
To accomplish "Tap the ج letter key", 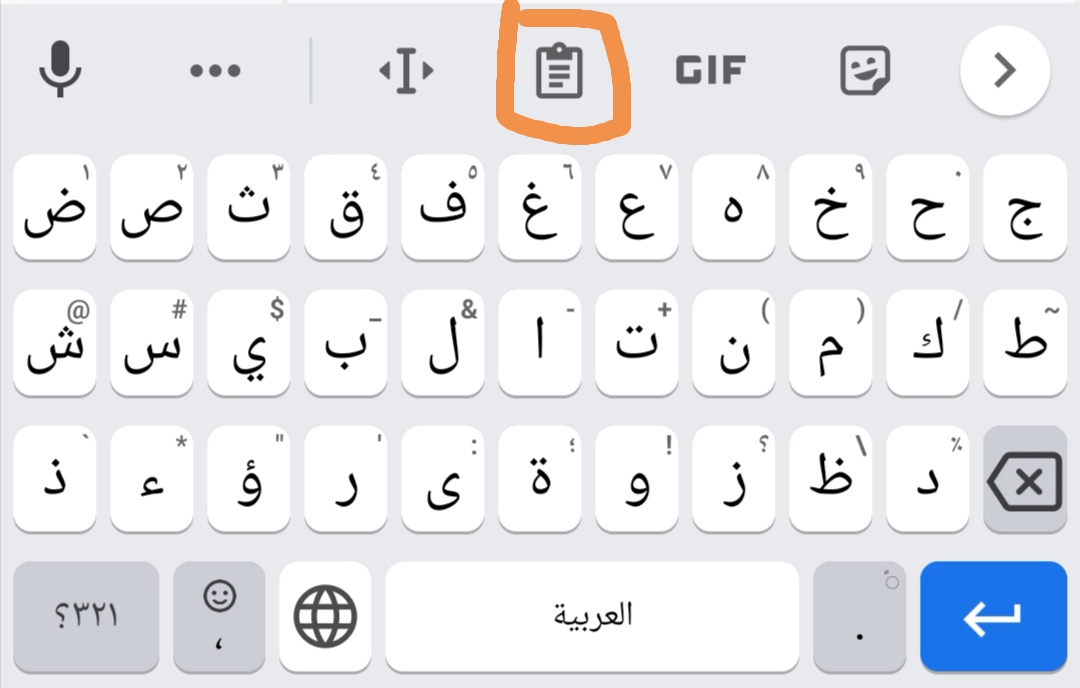I will pos(1025,207).
